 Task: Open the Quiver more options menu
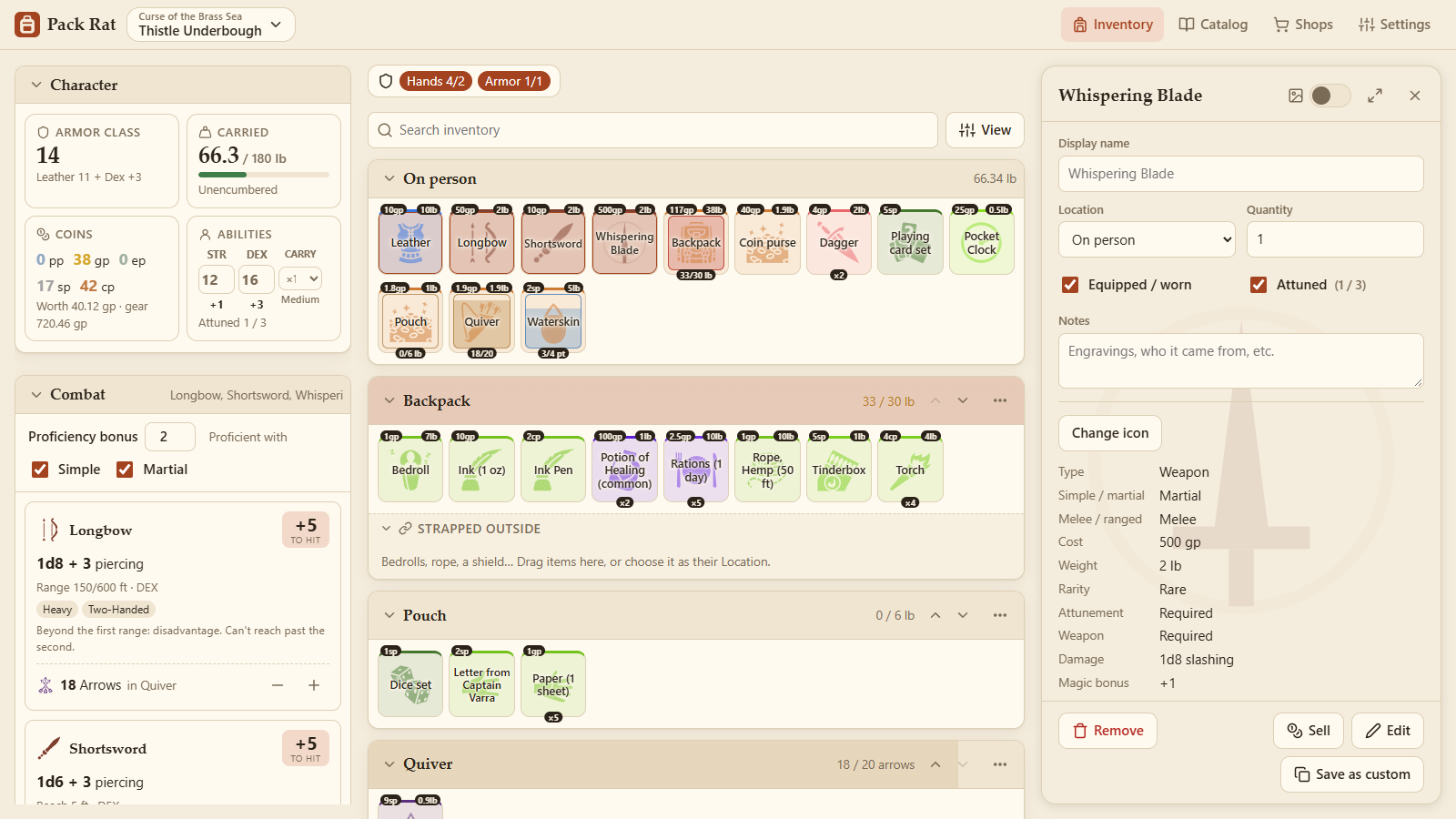pos(1000,764)
